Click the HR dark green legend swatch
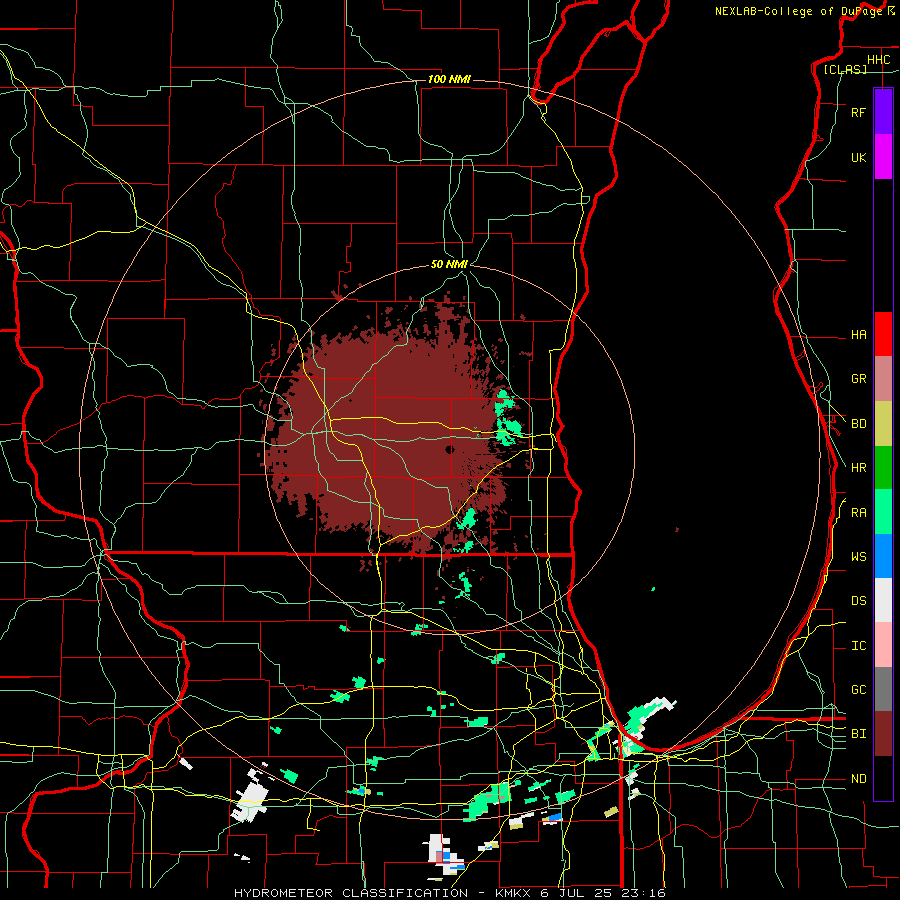900x900 pixels. click(x=883, y=468)
